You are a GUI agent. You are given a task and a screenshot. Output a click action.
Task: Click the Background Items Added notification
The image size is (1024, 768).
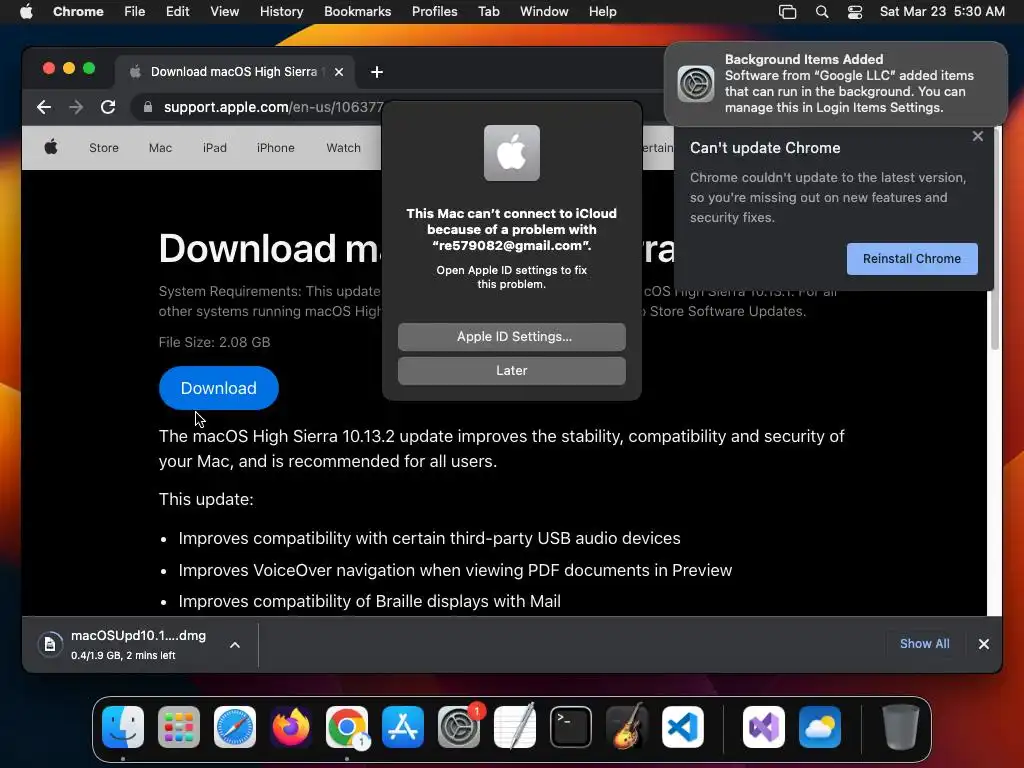[x=836, y=84]
